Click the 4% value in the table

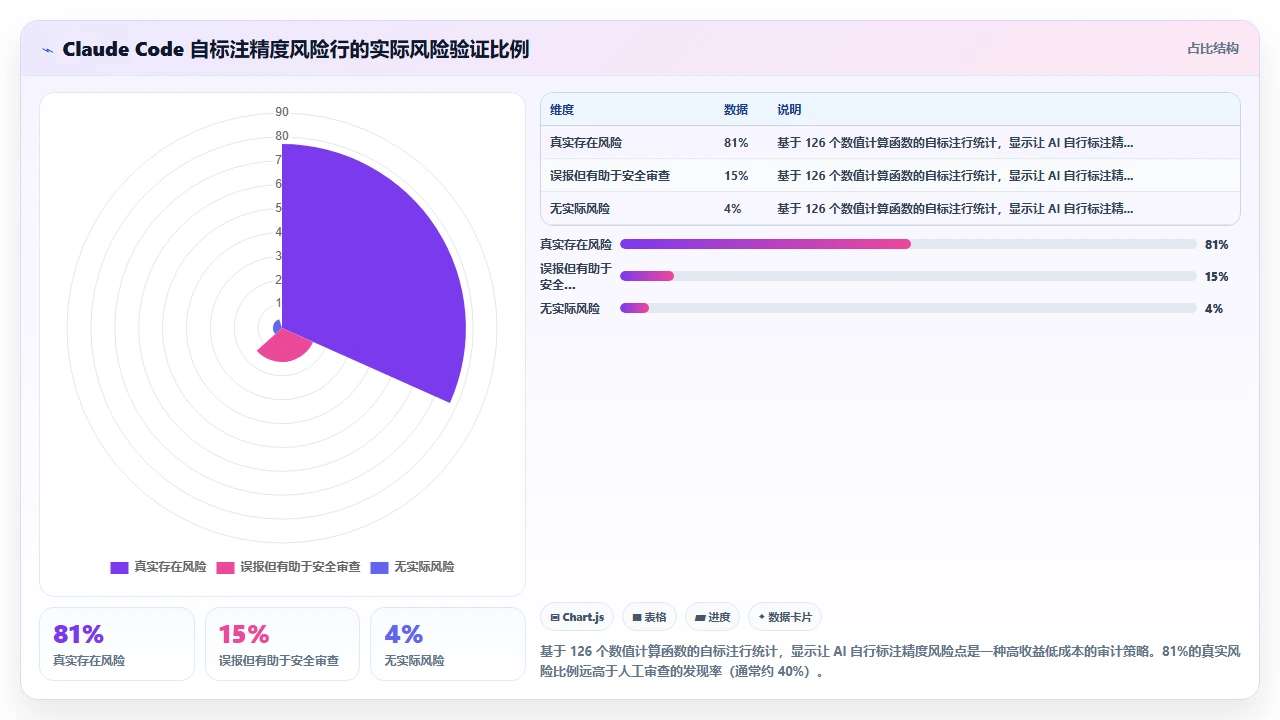click(x=733, y=209)
